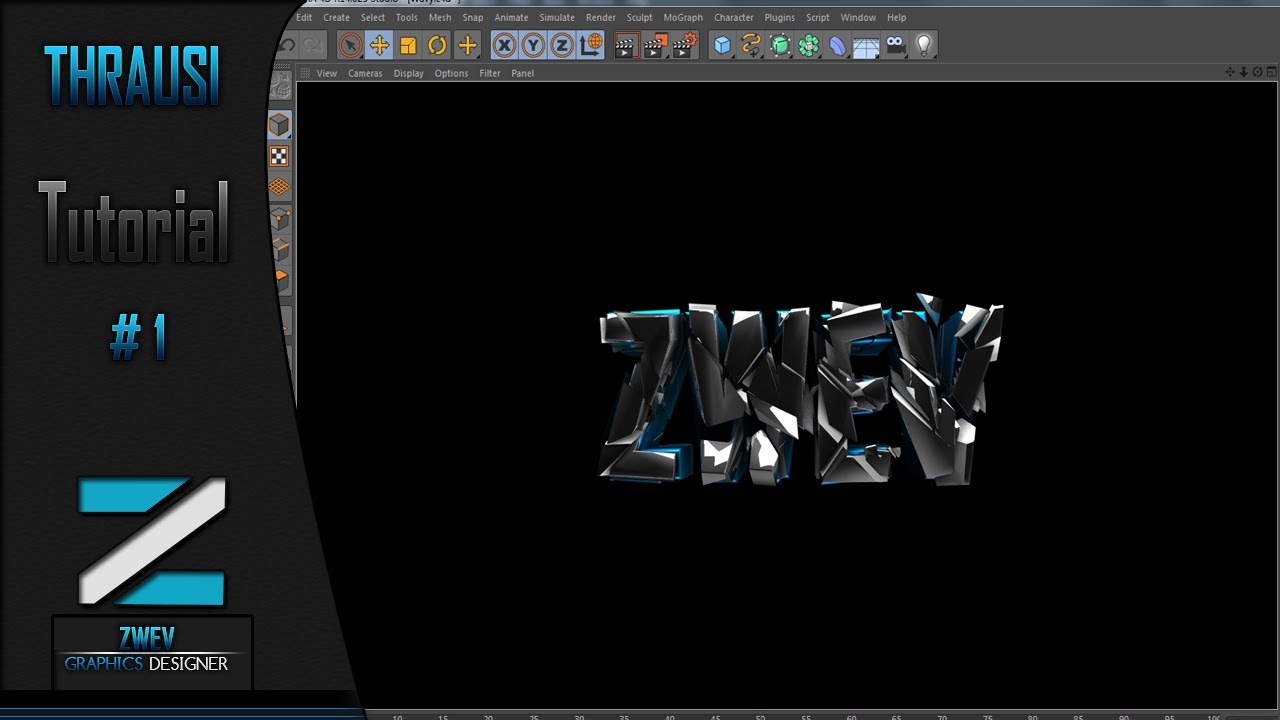Open the viewport Options menu
Viewport: 1280px width, 720px height.
pos(451,73)
